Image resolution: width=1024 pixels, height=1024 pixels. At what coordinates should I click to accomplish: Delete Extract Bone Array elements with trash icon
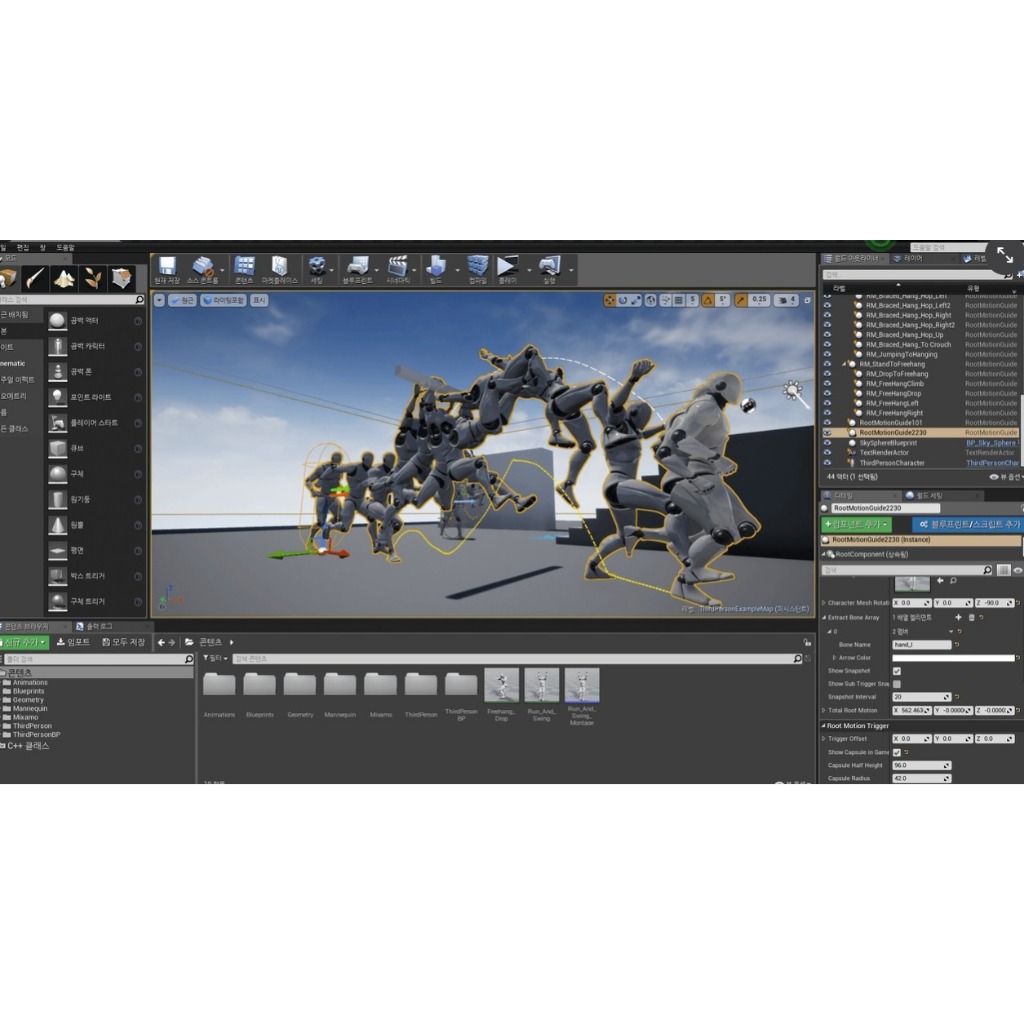pyautogui.click(x=971, y=618)
